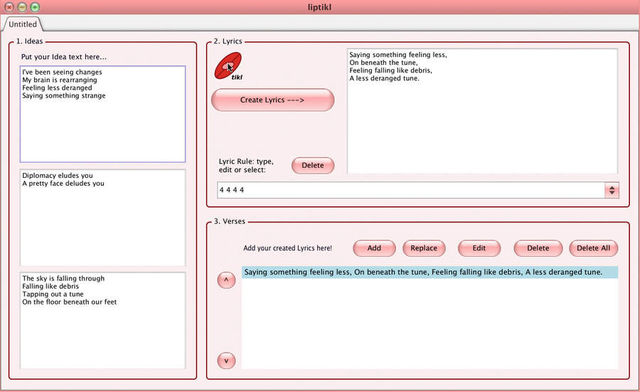Click the Edit button in Verses

[x=479, y=248]
